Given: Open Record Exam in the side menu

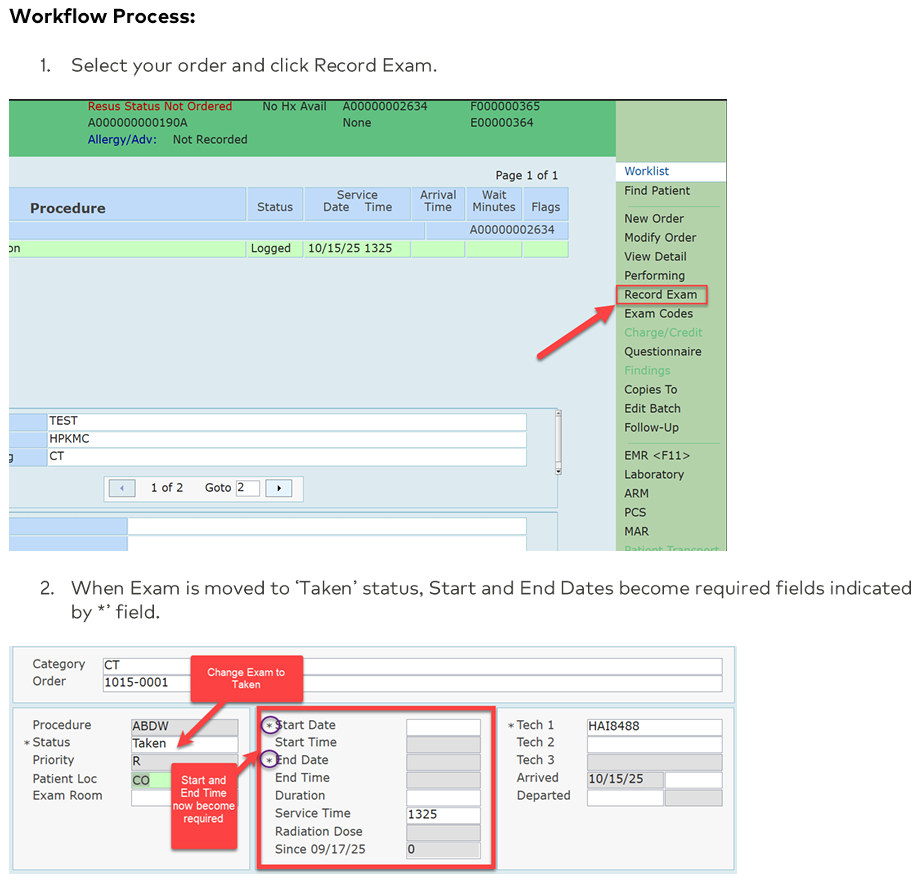Looking at the screenshot, I should coord(661,295).
